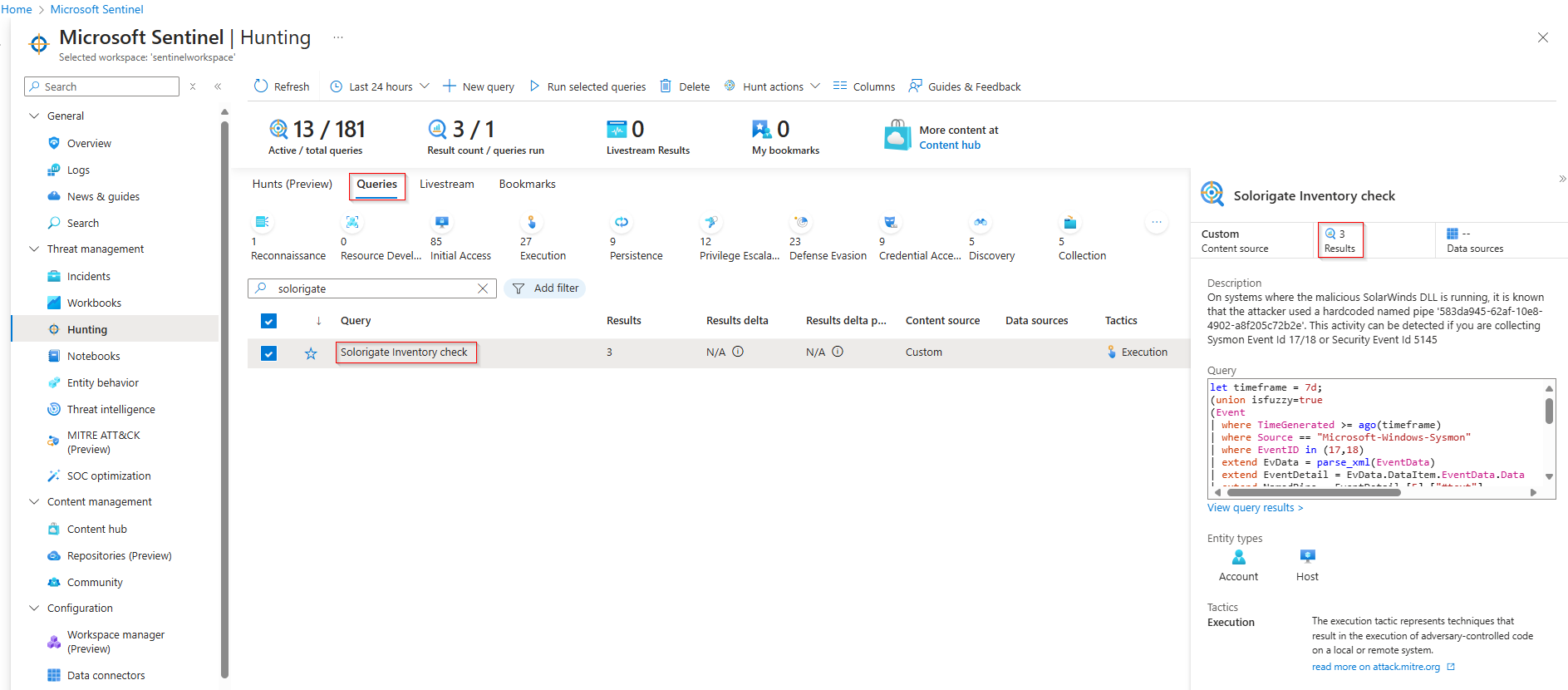1568x690 pixels.
Task: Click the Results delta info icon
Action: coord(738,352)
